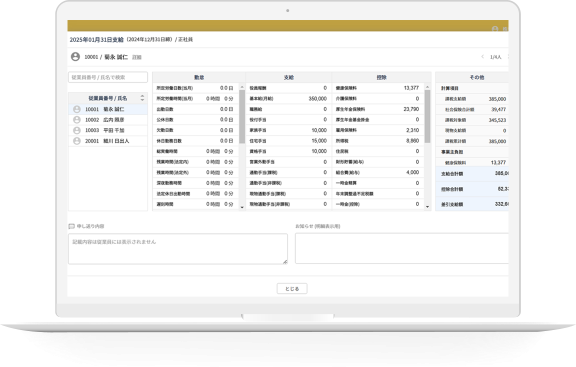Click the large avatar beside 10001 heading
The height and width of the screenshot is (367, 576).
75,57
